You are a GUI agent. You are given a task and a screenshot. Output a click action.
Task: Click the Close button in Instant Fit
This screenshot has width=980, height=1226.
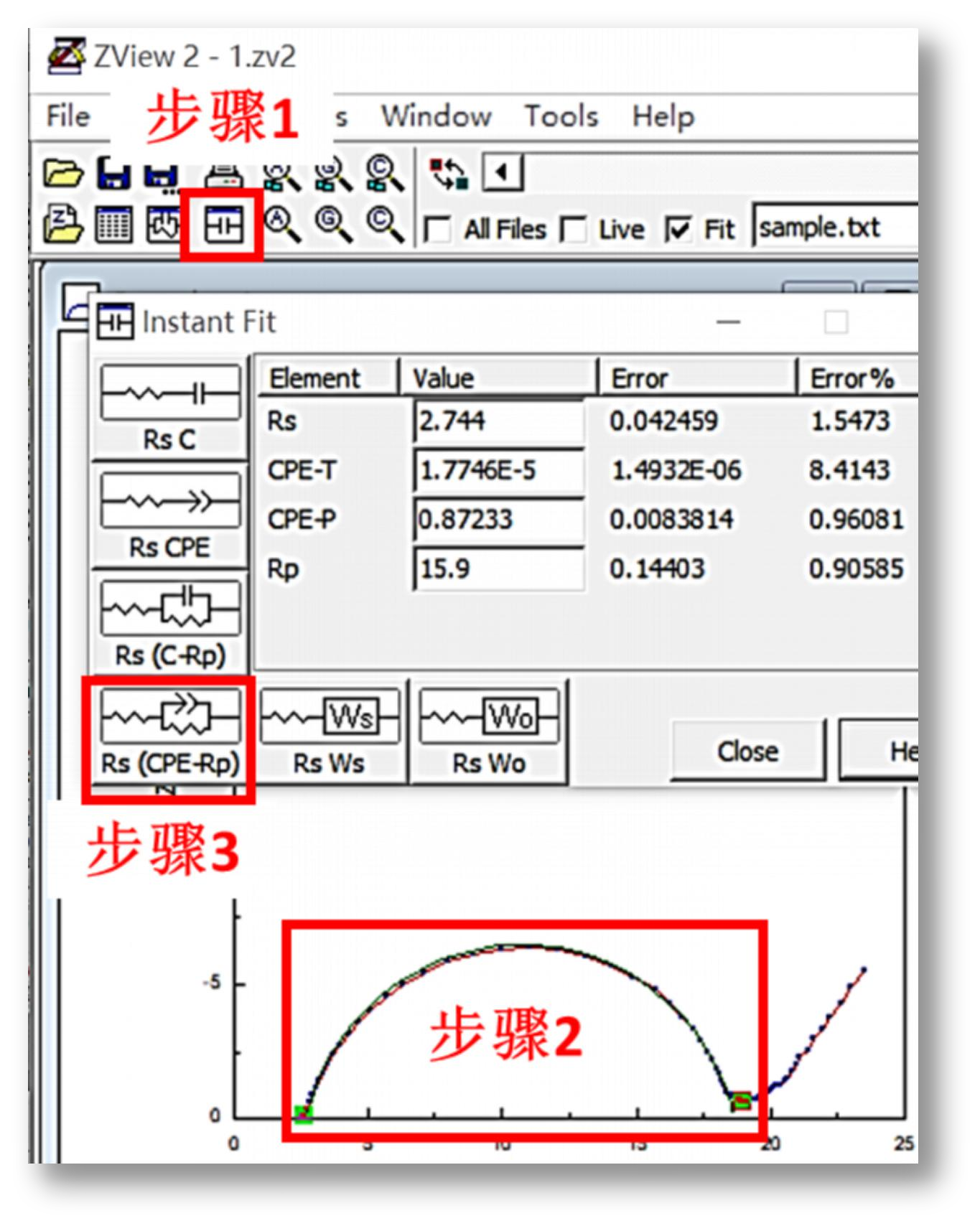click(748, 751)
